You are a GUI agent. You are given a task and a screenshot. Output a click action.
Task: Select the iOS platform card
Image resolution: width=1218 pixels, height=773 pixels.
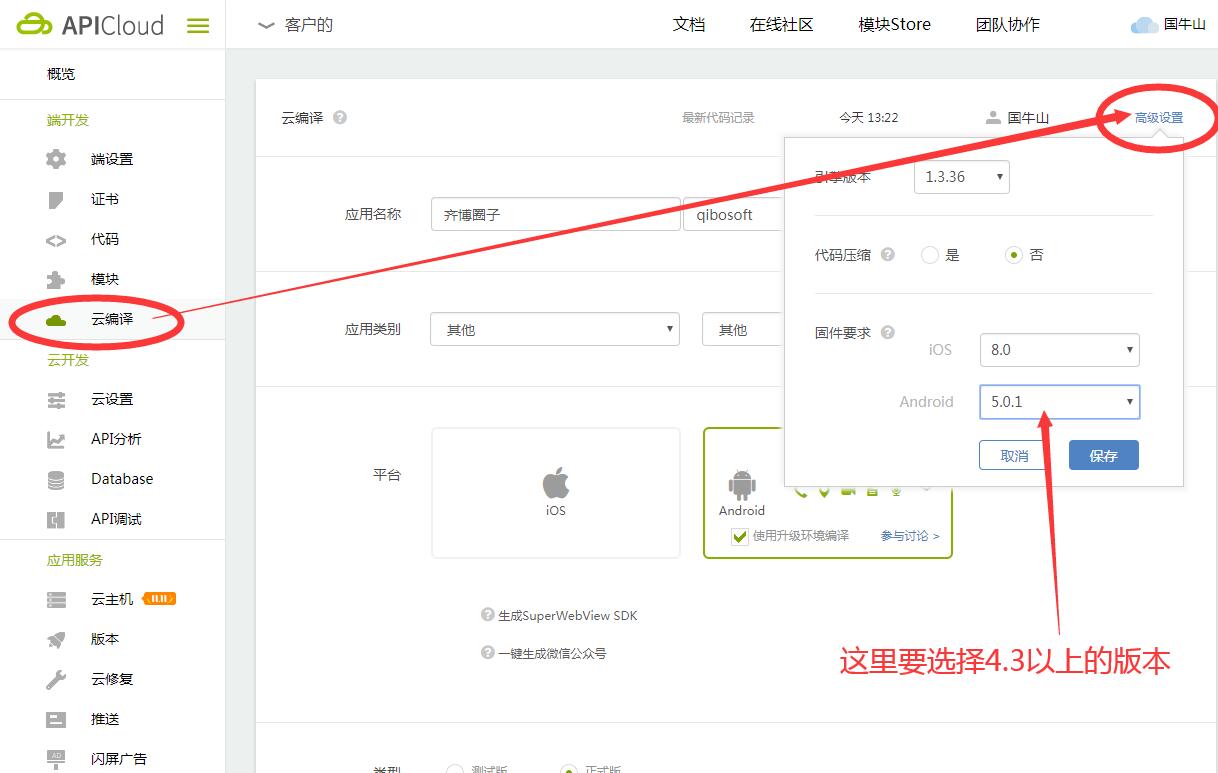coord(556,492)
